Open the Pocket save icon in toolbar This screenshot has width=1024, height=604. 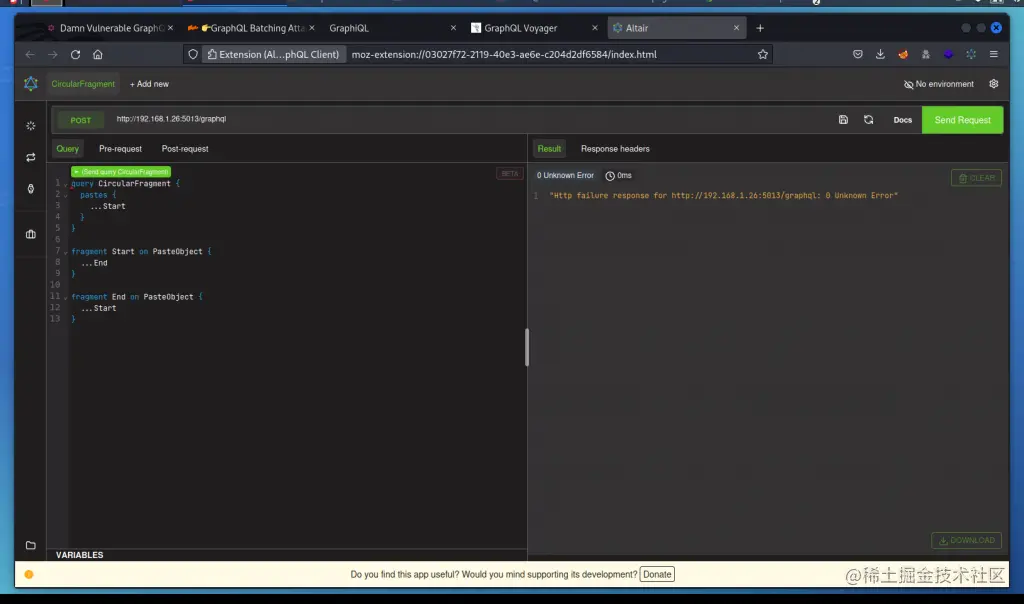(x=857, y=55)
